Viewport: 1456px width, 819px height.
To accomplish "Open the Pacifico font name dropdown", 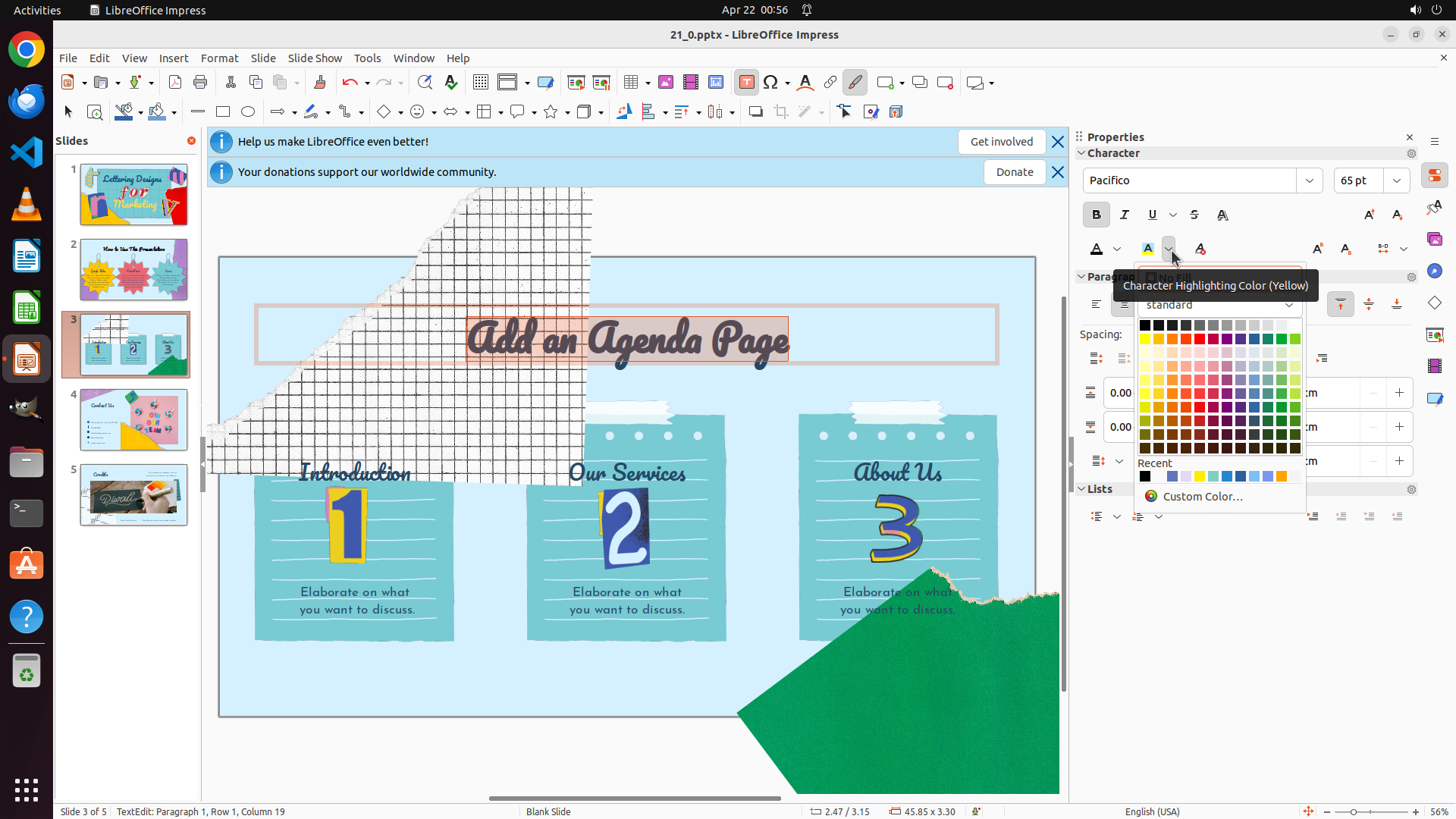I will [1310, 180].
